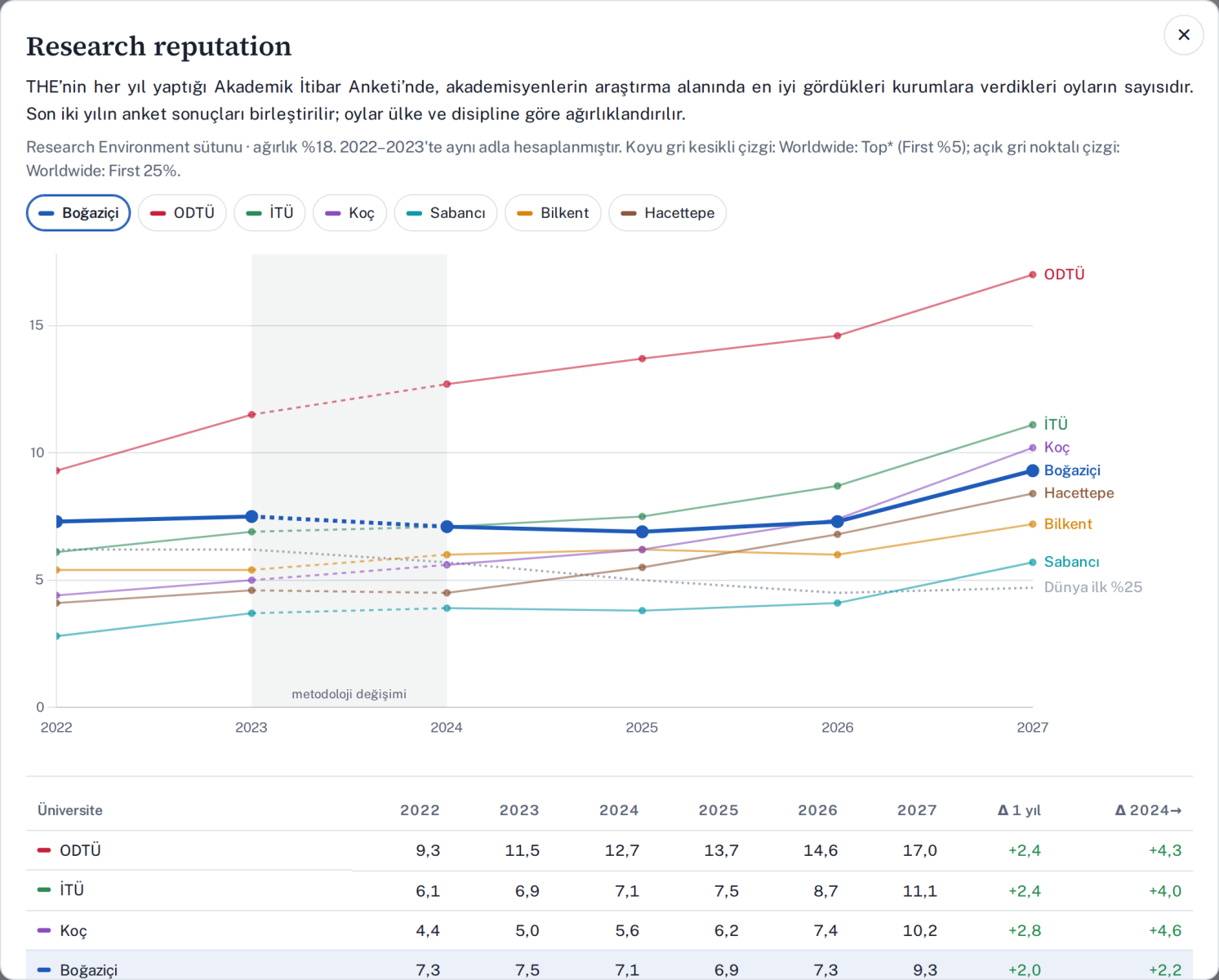This screenshot has width=1219, height=980.
Task: Click the İTÜ 2026 data point on chart
Action: (x=838, y=486)
